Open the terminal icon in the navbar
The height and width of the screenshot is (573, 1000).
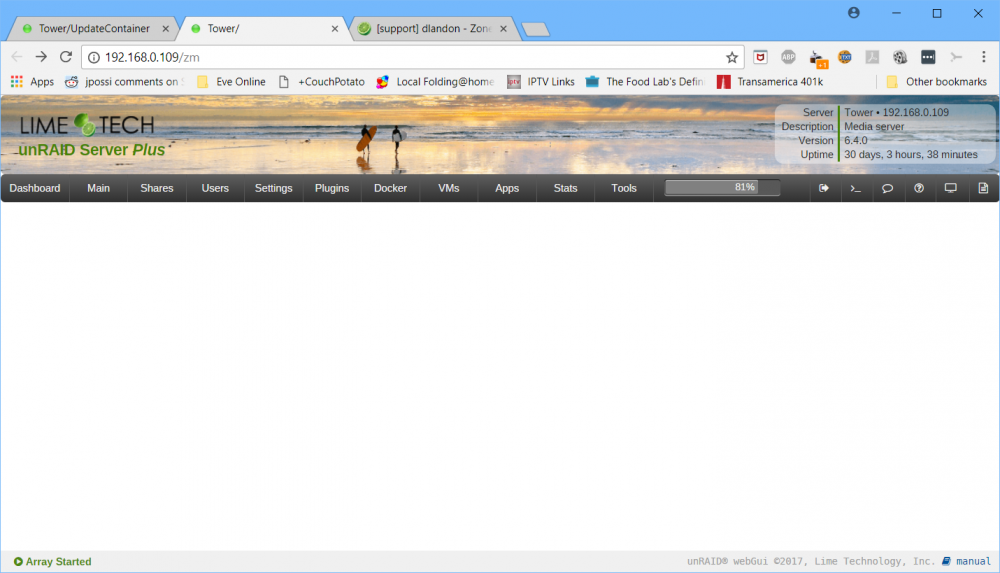tap(856, 188)
